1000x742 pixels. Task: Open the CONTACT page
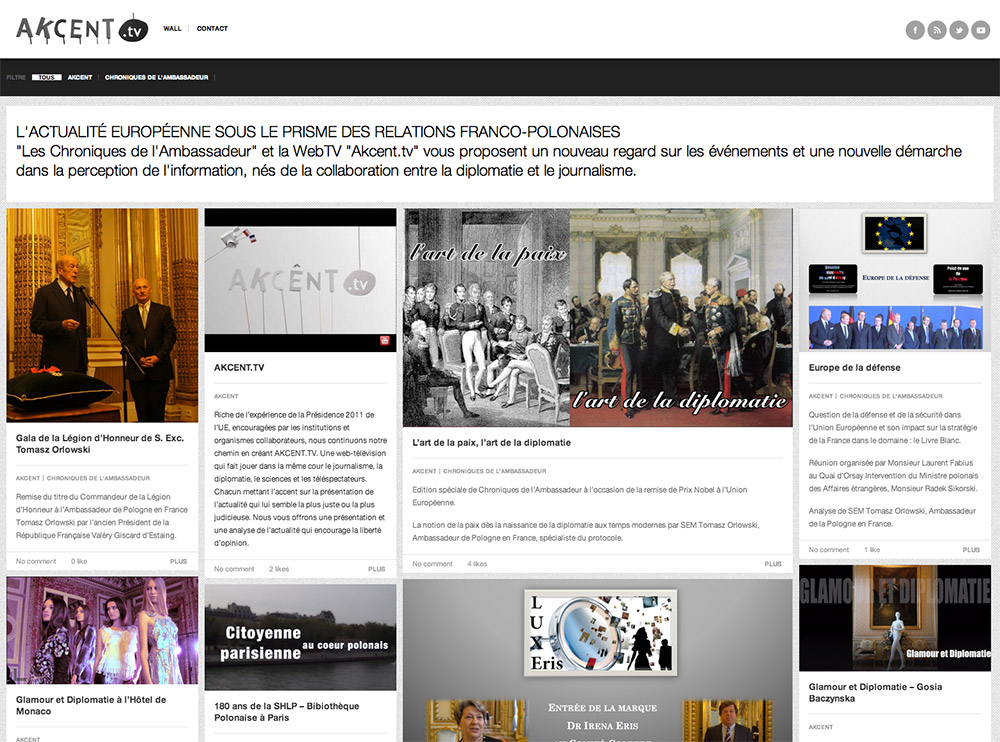(x=212, y=29)
